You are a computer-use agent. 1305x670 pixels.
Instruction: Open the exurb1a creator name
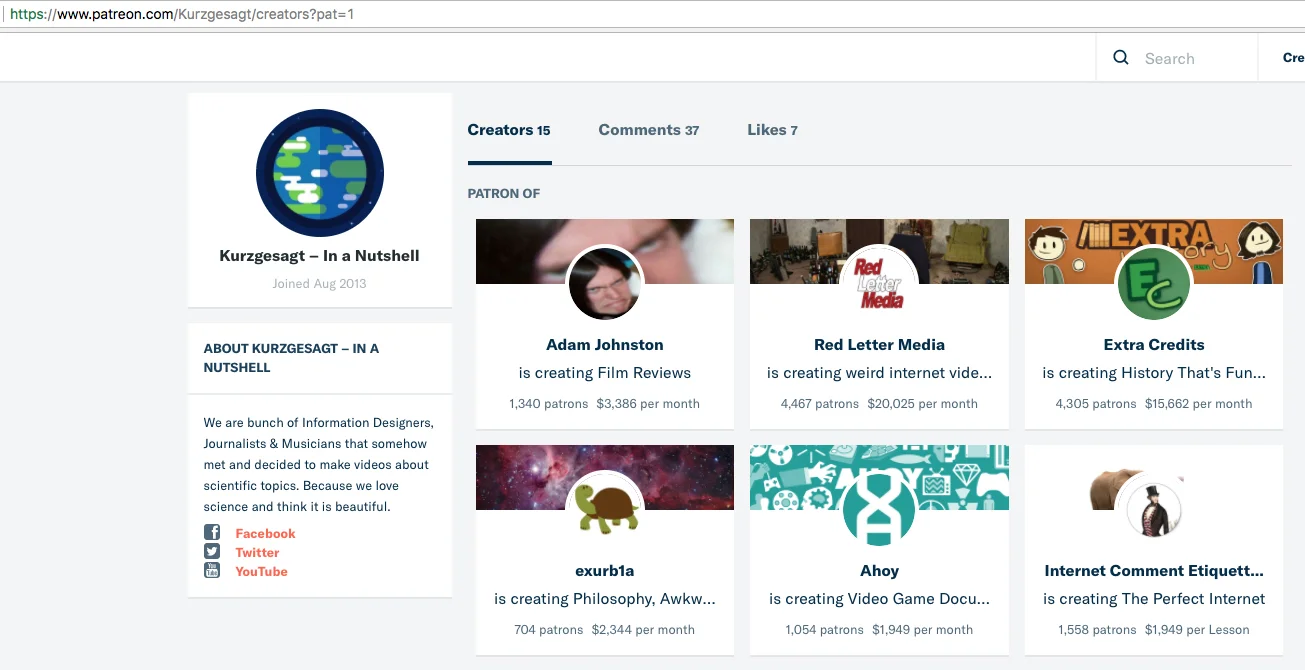[605, 571]
